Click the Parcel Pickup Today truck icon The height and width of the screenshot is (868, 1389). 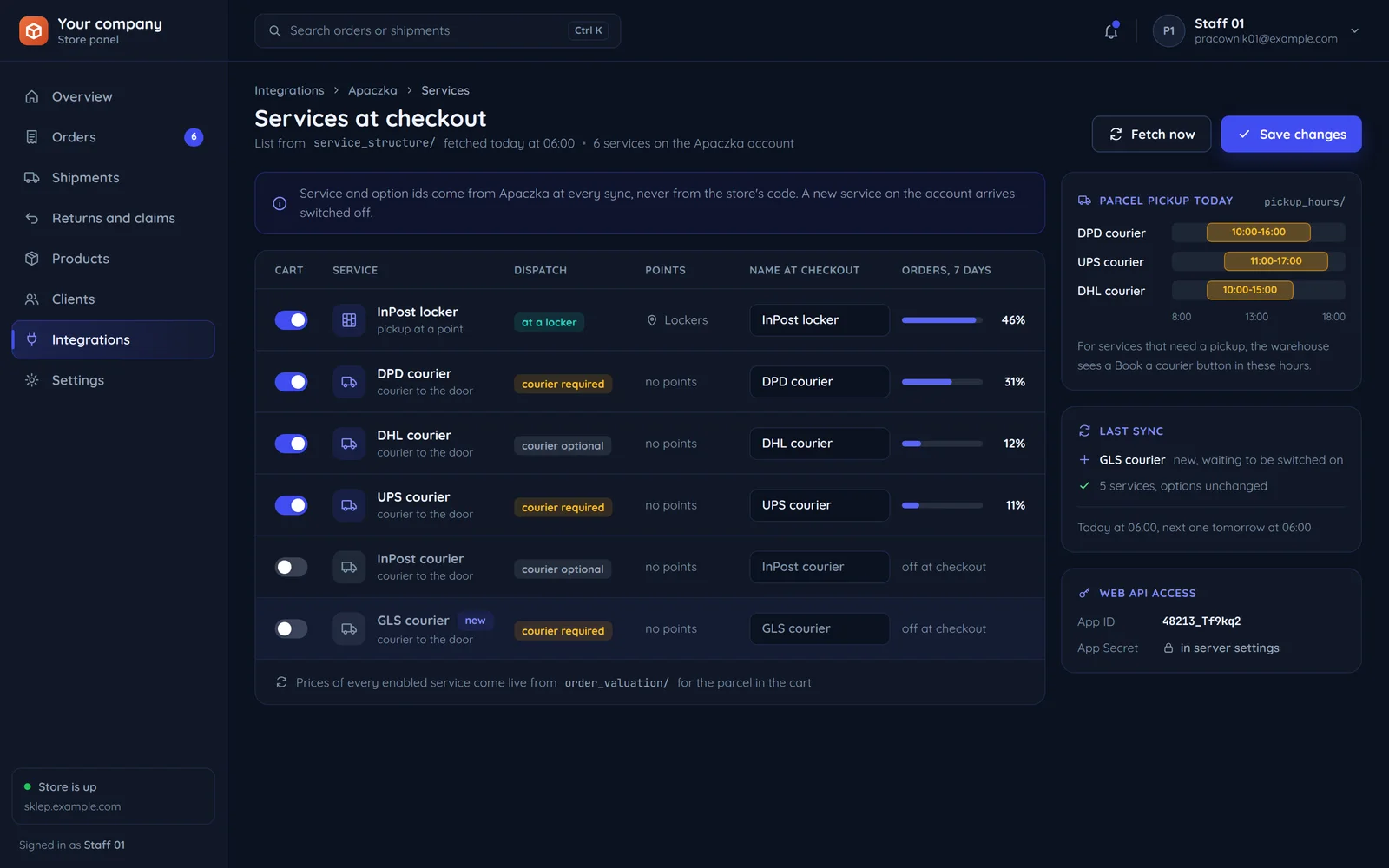[x=1084, y=201]
